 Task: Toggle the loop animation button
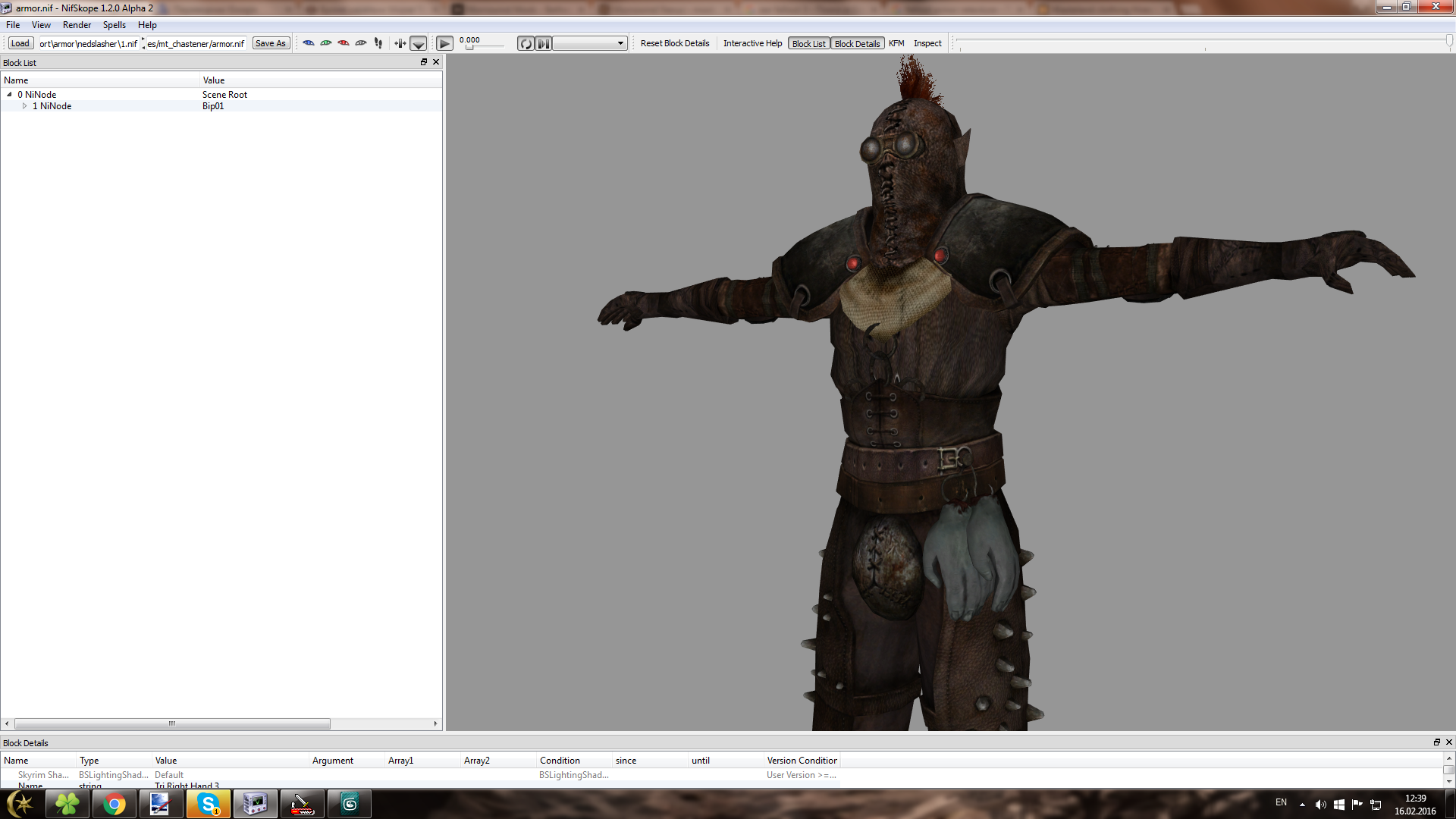526,43
